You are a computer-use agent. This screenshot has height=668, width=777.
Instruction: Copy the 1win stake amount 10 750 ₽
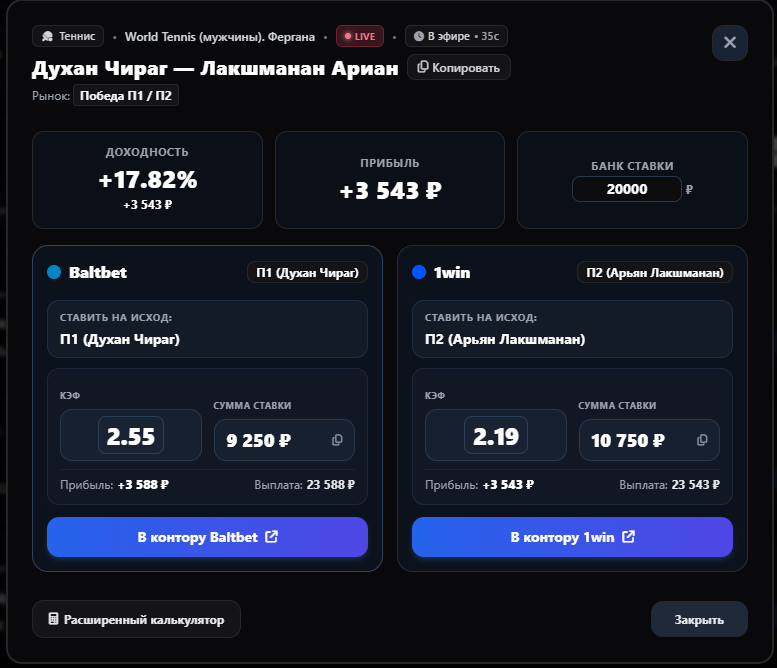(702, 440)
